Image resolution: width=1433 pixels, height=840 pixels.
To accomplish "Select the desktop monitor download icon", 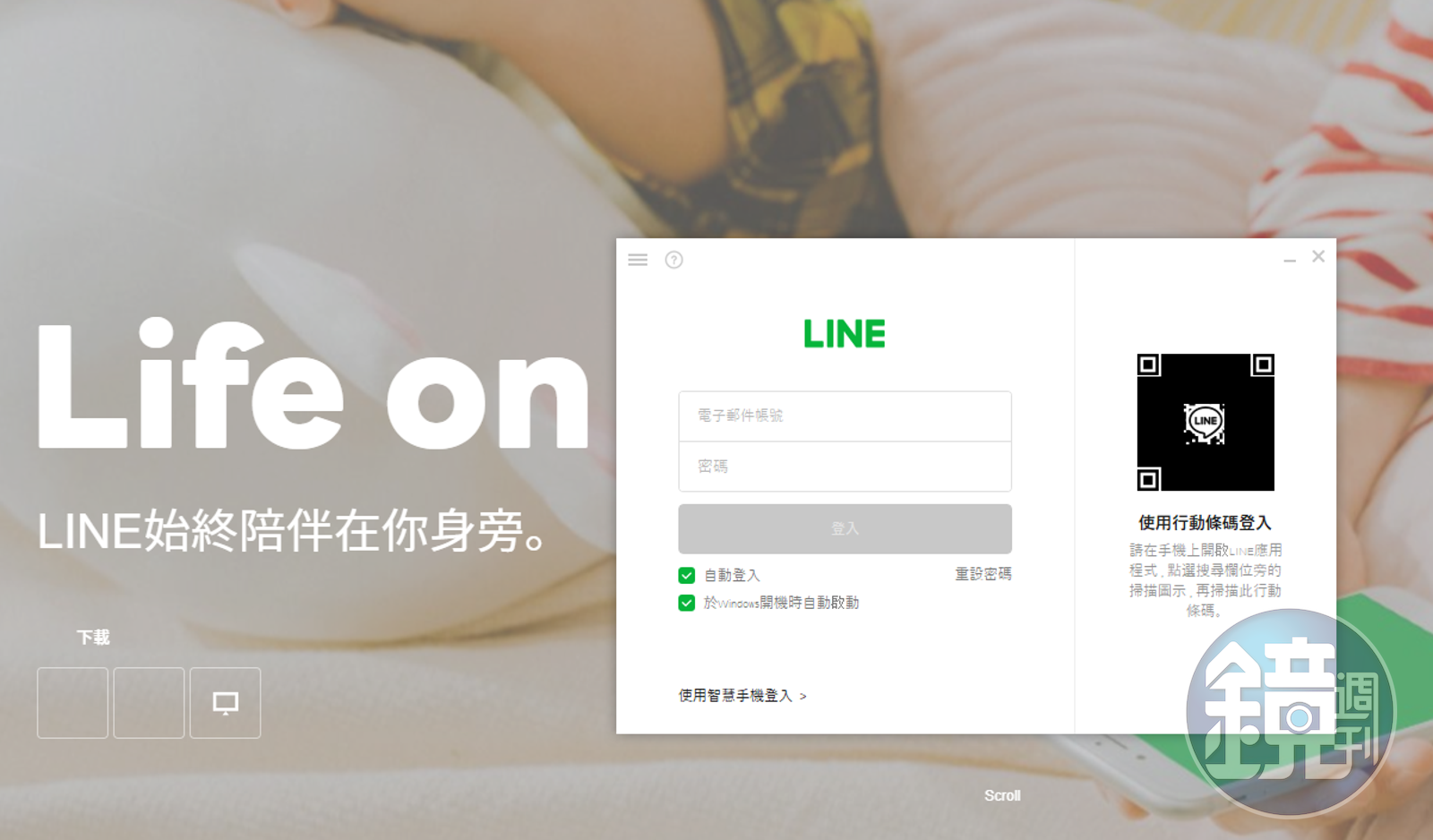I will click(225, 703).
